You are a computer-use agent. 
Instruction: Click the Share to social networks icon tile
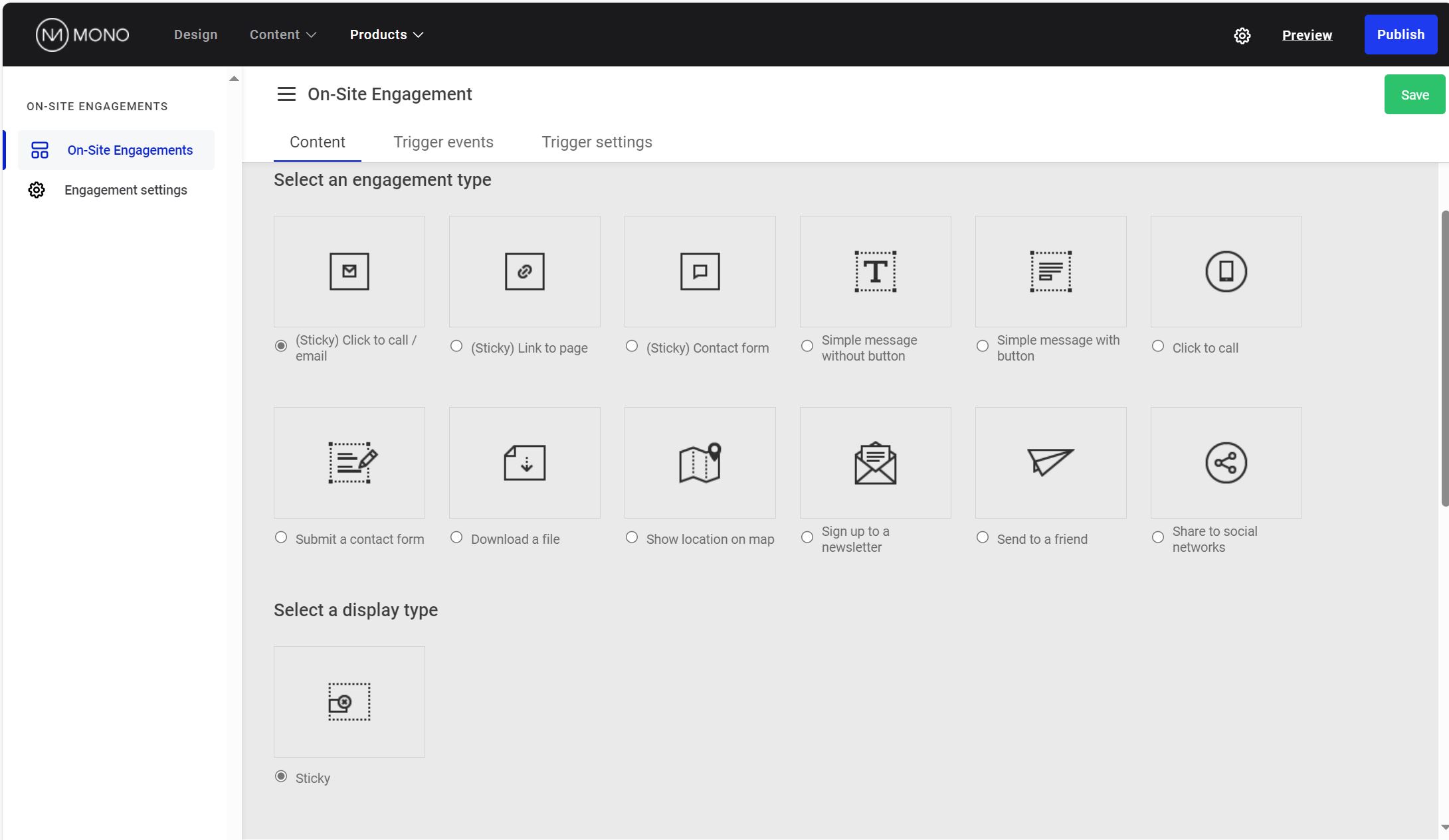1226,462
